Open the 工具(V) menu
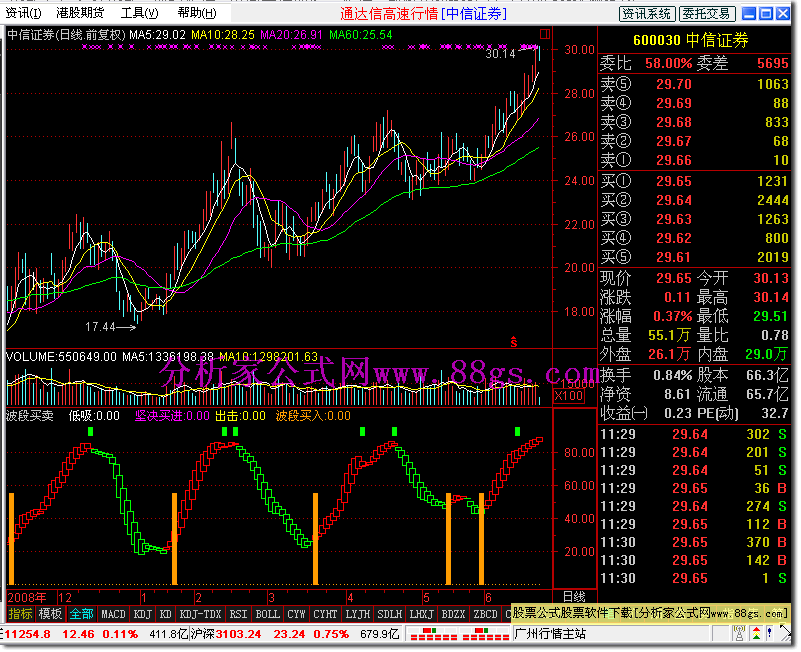This screenshot has height=652, width=801. (x=139, y=13)
